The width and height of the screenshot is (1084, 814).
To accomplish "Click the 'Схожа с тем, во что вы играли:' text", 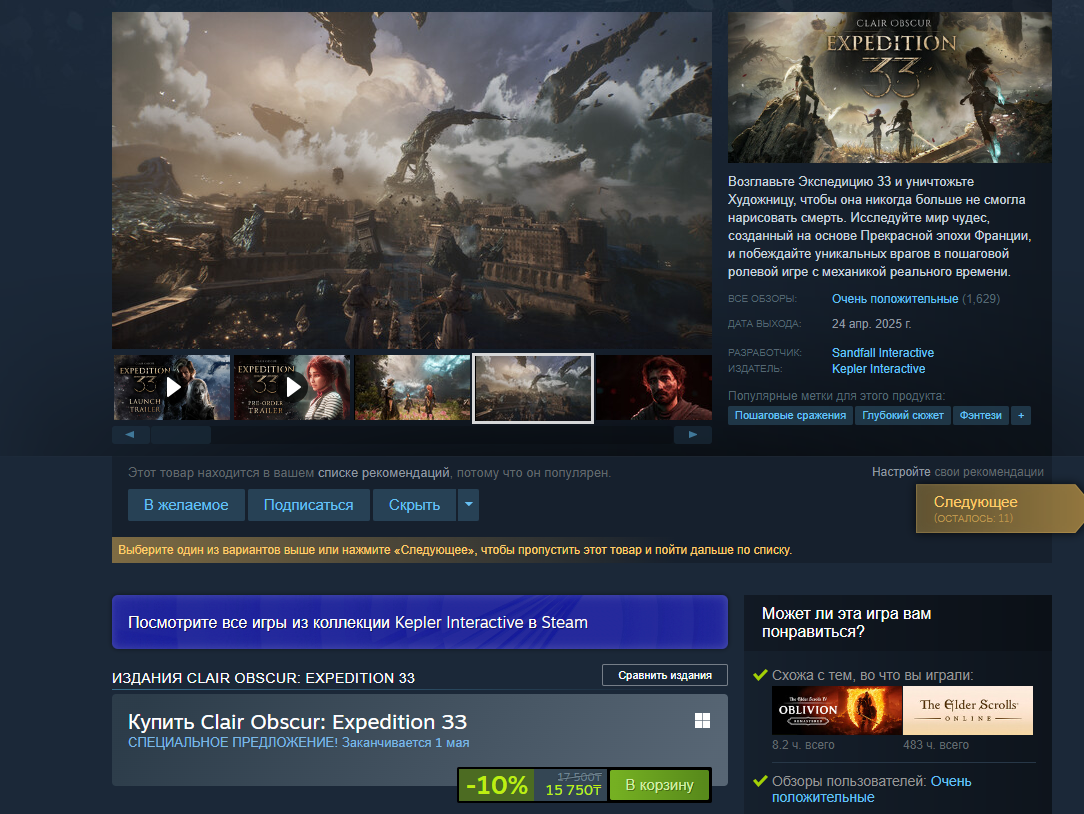I will click(x=872, y=675).
